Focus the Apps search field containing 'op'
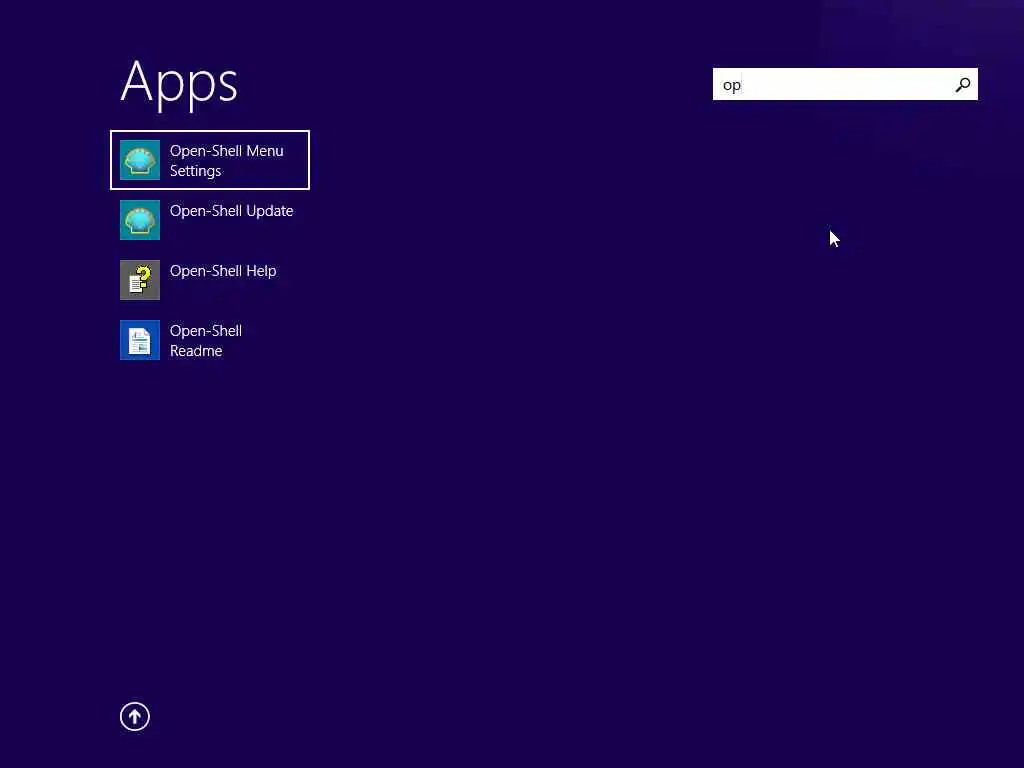This screenshot has height=768, width=1024. (x=845, y=84)
